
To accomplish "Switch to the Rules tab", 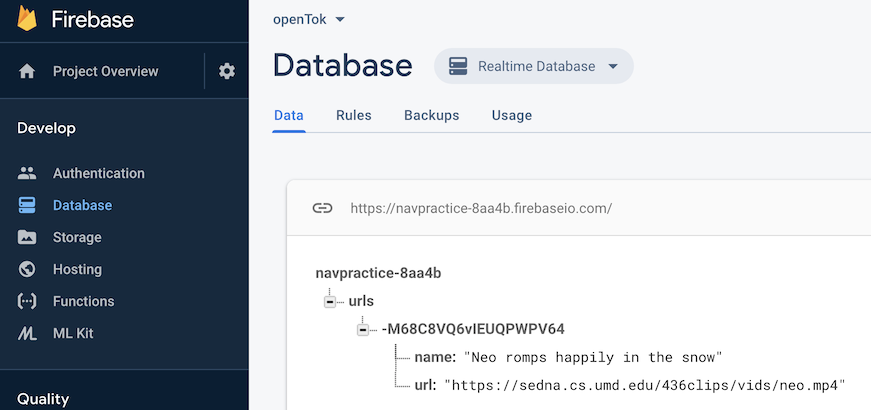I will [354, 116].
